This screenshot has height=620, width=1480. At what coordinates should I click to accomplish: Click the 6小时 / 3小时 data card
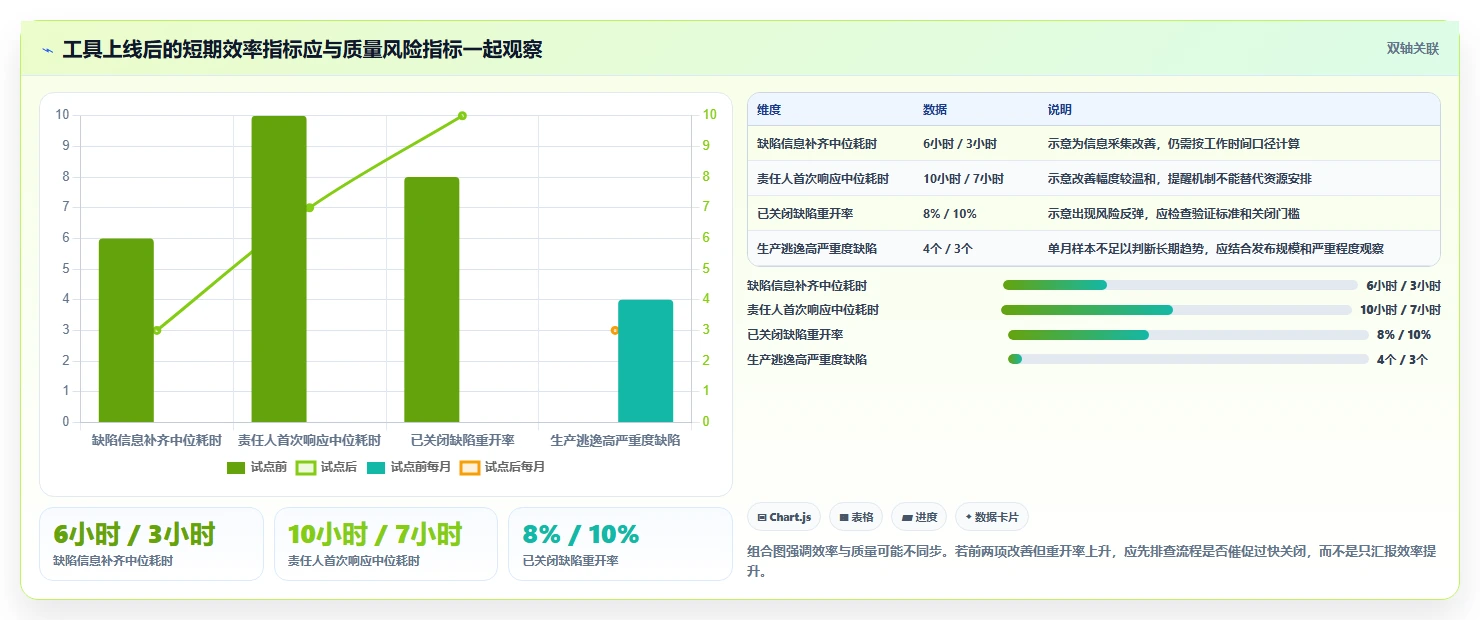point(151,544)
